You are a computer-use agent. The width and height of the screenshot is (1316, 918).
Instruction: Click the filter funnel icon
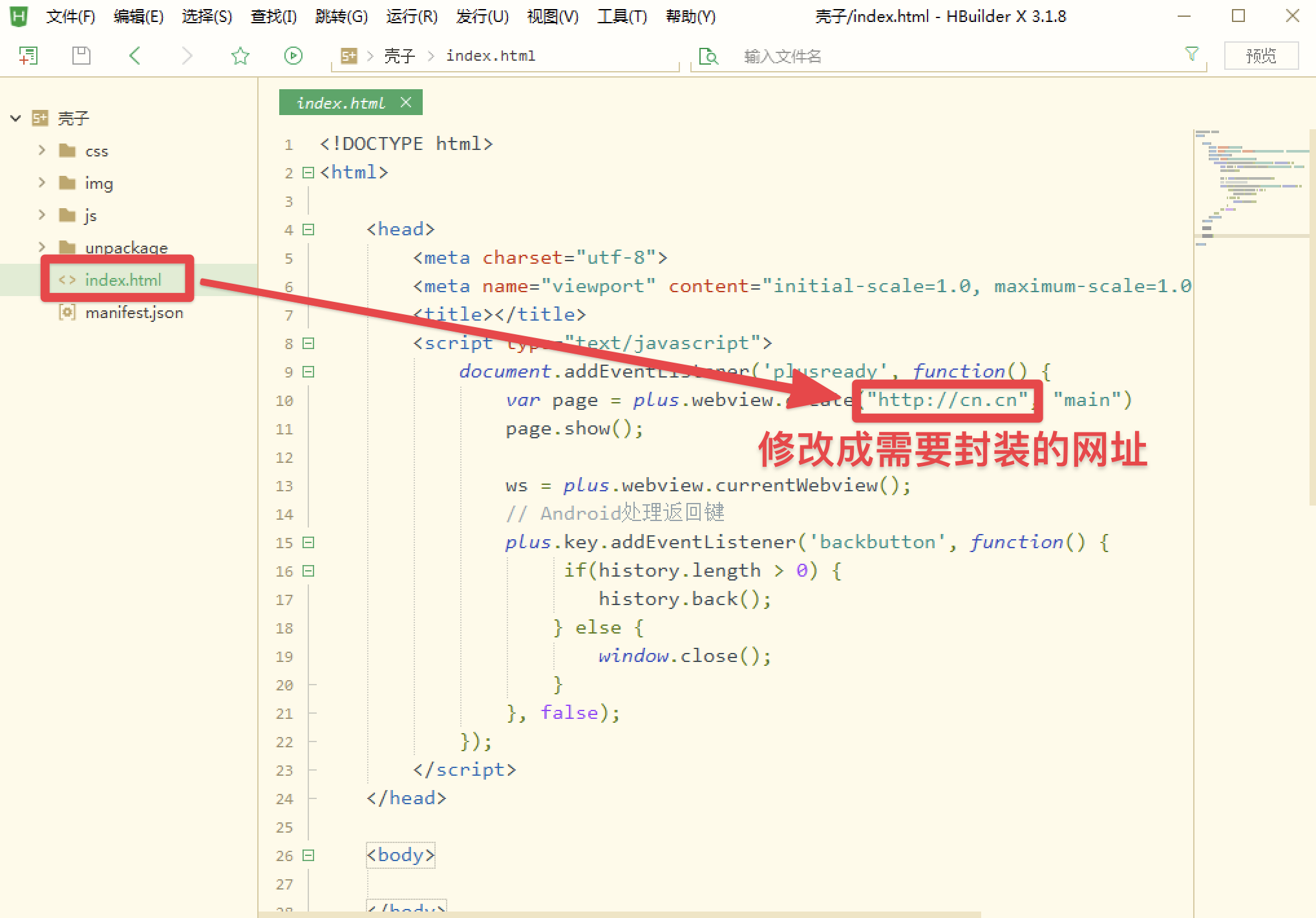tap(1191, 54)
